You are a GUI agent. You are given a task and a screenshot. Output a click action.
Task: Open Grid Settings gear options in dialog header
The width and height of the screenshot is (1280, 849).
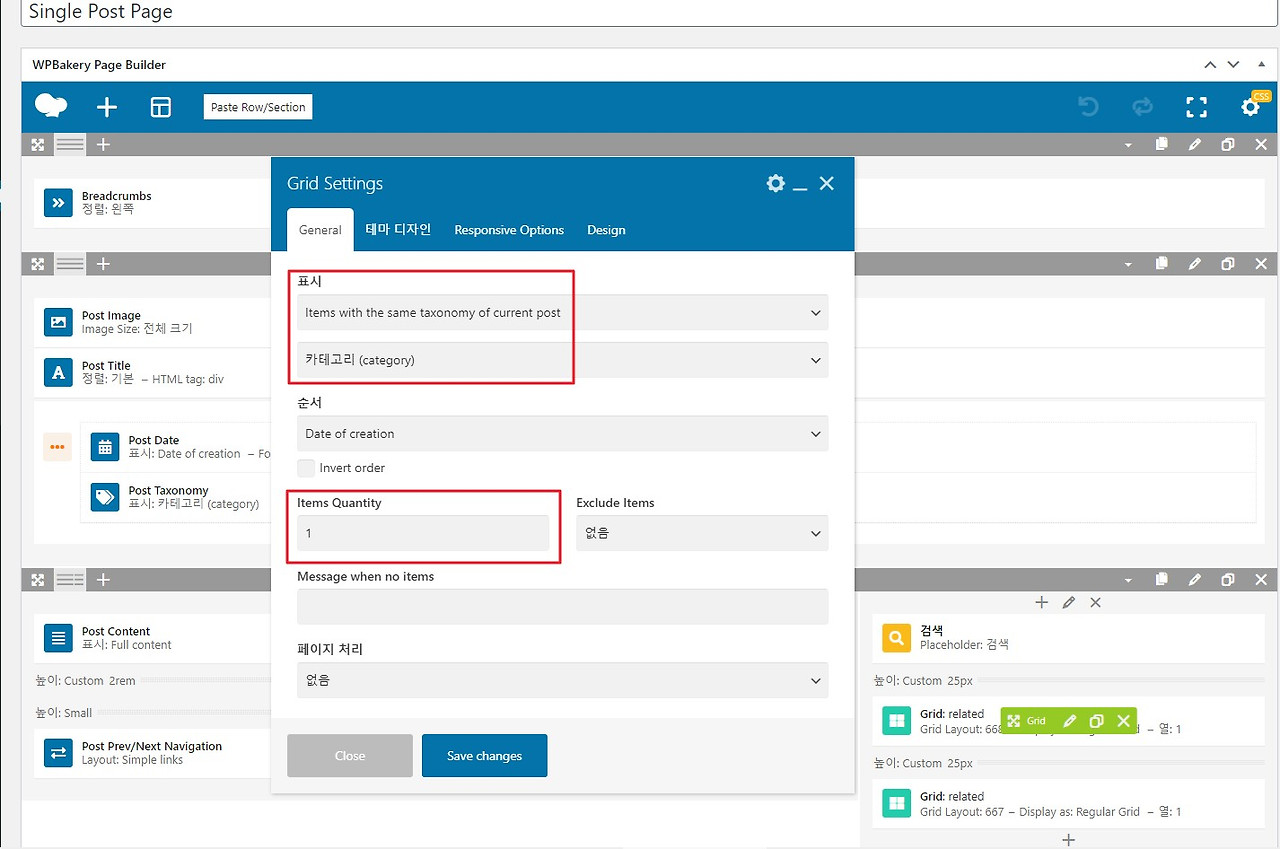click(x=775, y=183)
